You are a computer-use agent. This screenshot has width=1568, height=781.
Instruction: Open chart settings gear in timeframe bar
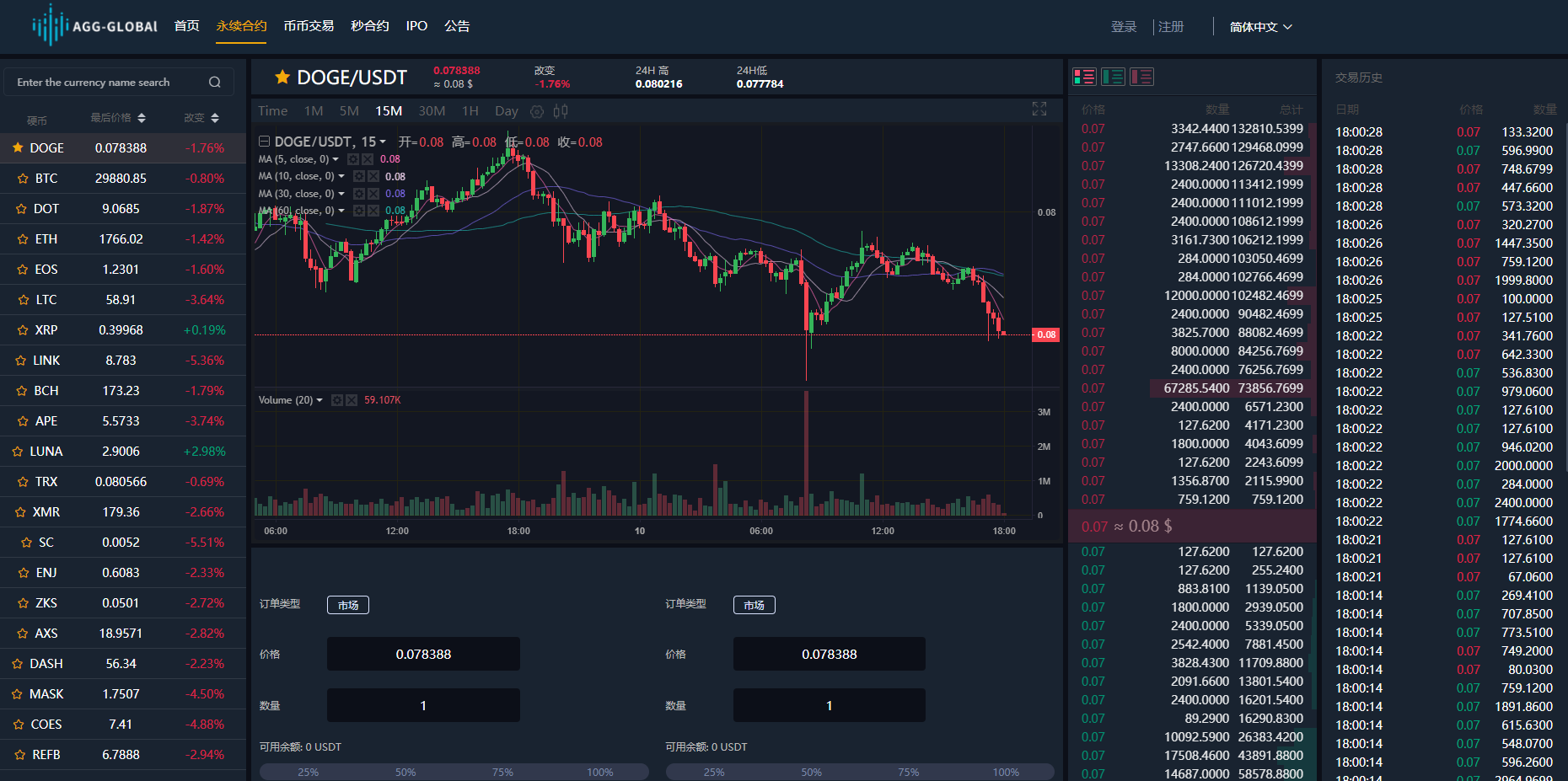coord(537,111)
